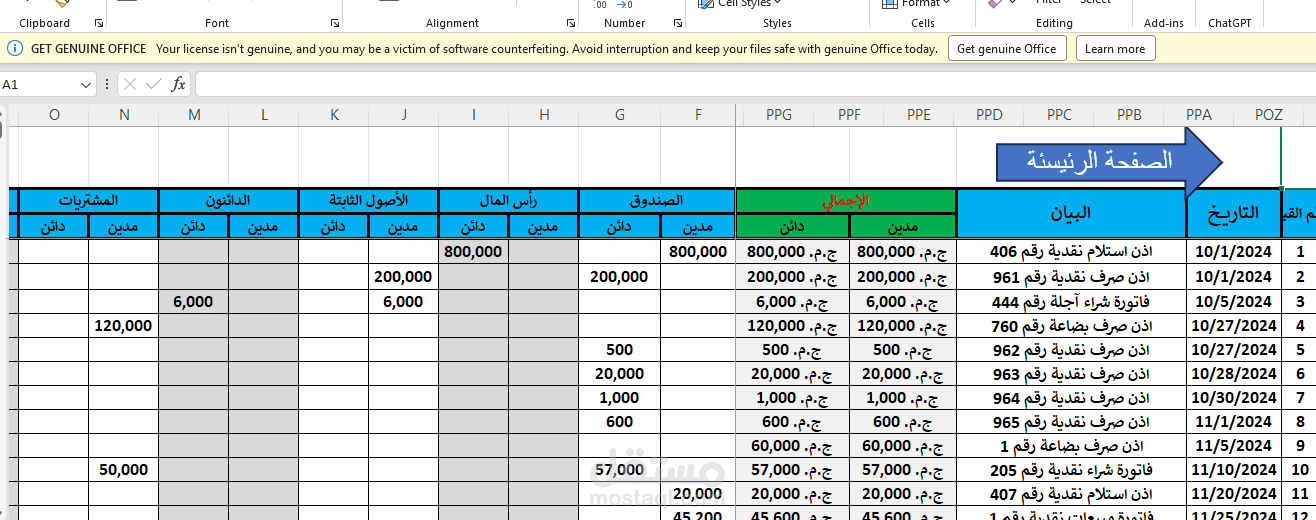The width and height of the screenshot is (1316, 520).
Task: Click the Insert Function fx icon
Action: [x=178, y=84]
